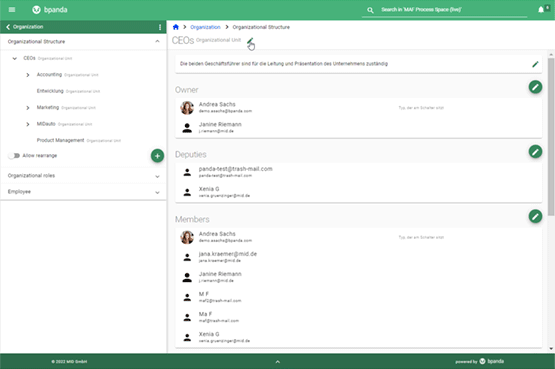The width and height of the screenshot is (555, 369).
Task: Click the Organizational Structure breadcrumb
Action: coord(261,27)
